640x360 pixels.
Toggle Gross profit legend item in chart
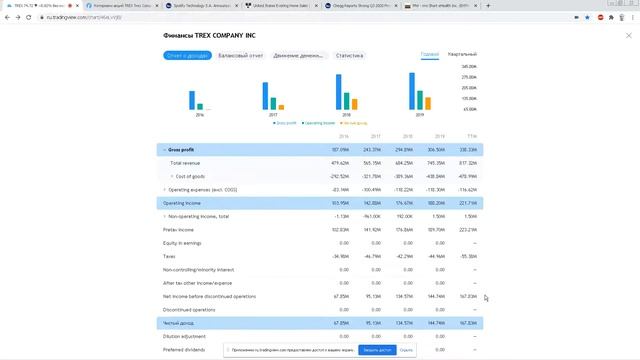pos(284,123)
